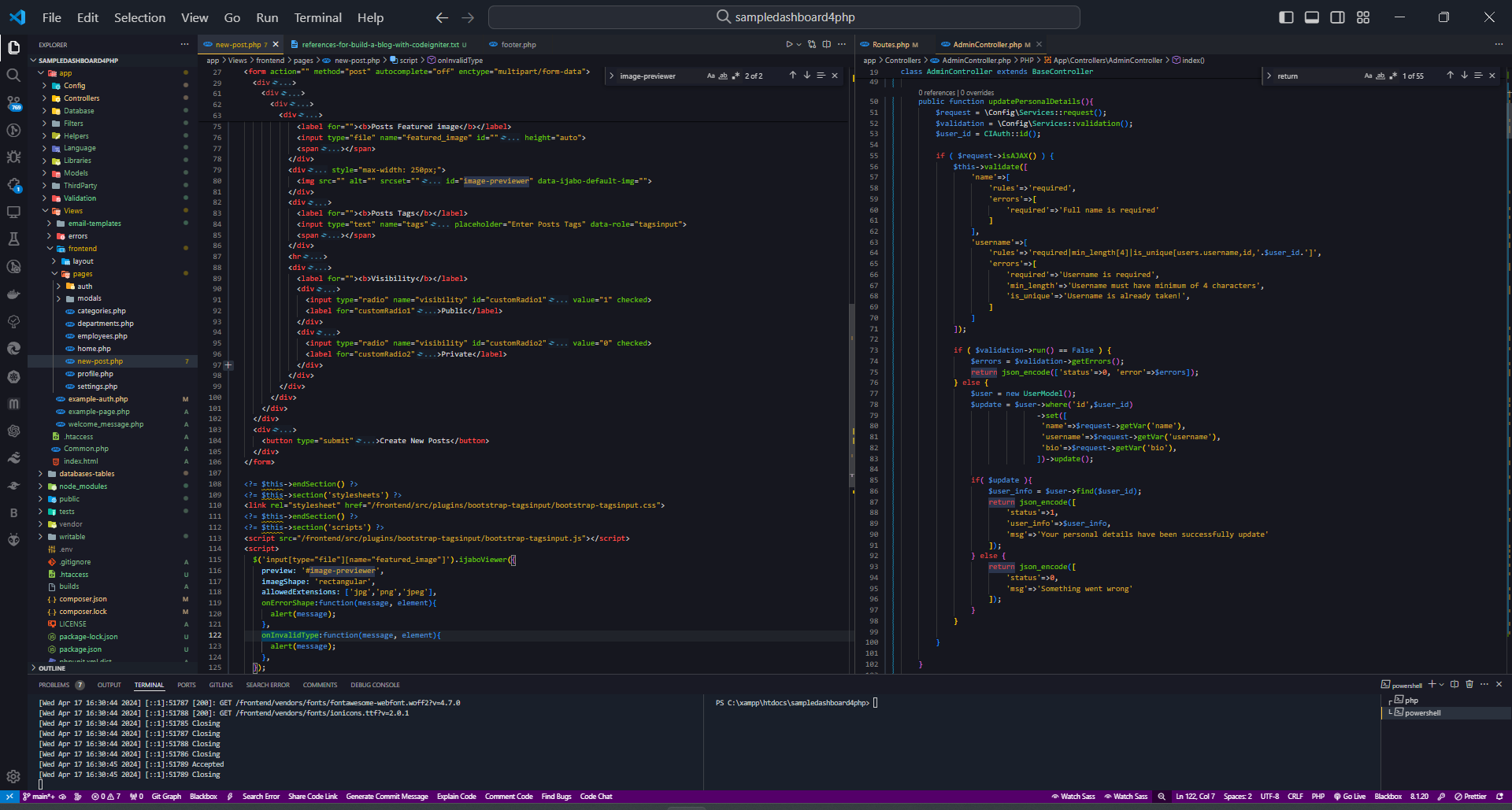1512x810 pixels.
Task: Go to the previous match in the image-previewer find box
Action: point(792,76)
